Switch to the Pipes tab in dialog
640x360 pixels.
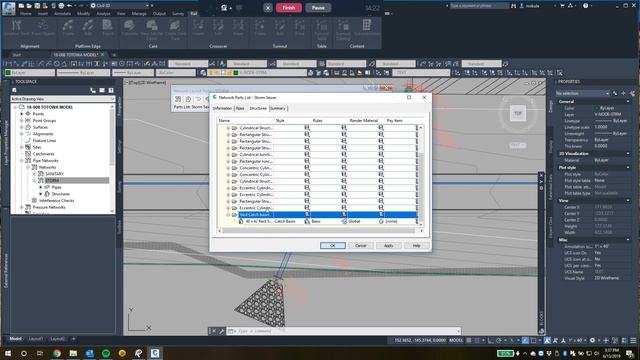point(240,108)
